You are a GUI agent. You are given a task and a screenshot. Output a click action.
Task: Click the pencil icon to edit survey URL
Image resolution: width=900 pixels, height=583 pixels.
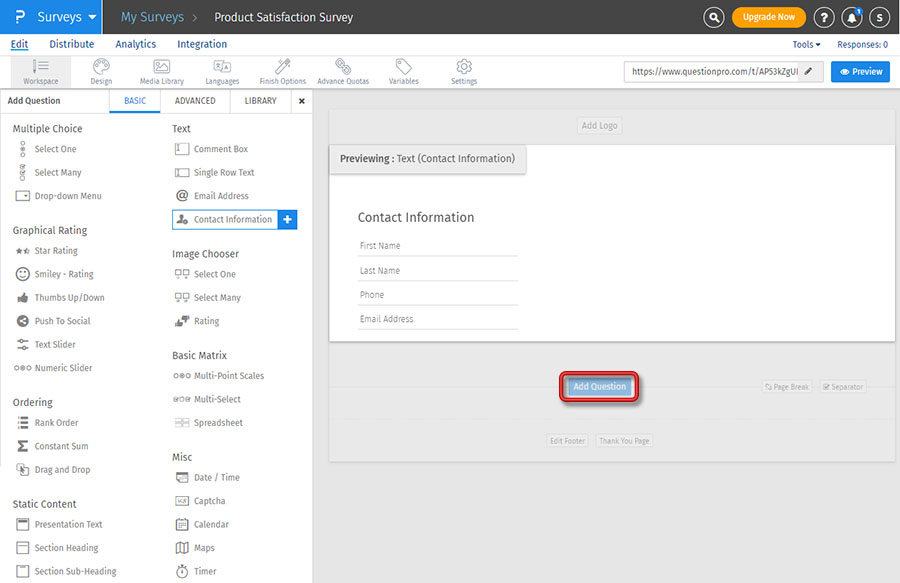pyautogui.click(x=808, y=72)
